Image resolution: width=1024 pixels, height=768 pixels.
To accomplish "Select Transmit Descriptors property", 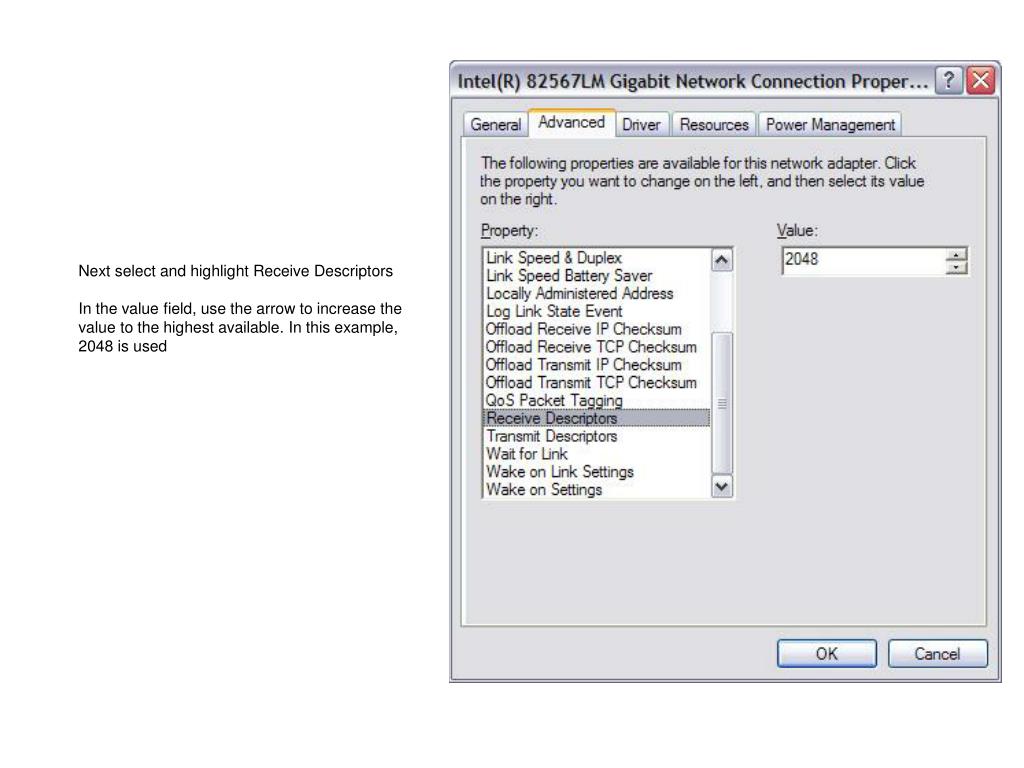I will tap(596, 436).
